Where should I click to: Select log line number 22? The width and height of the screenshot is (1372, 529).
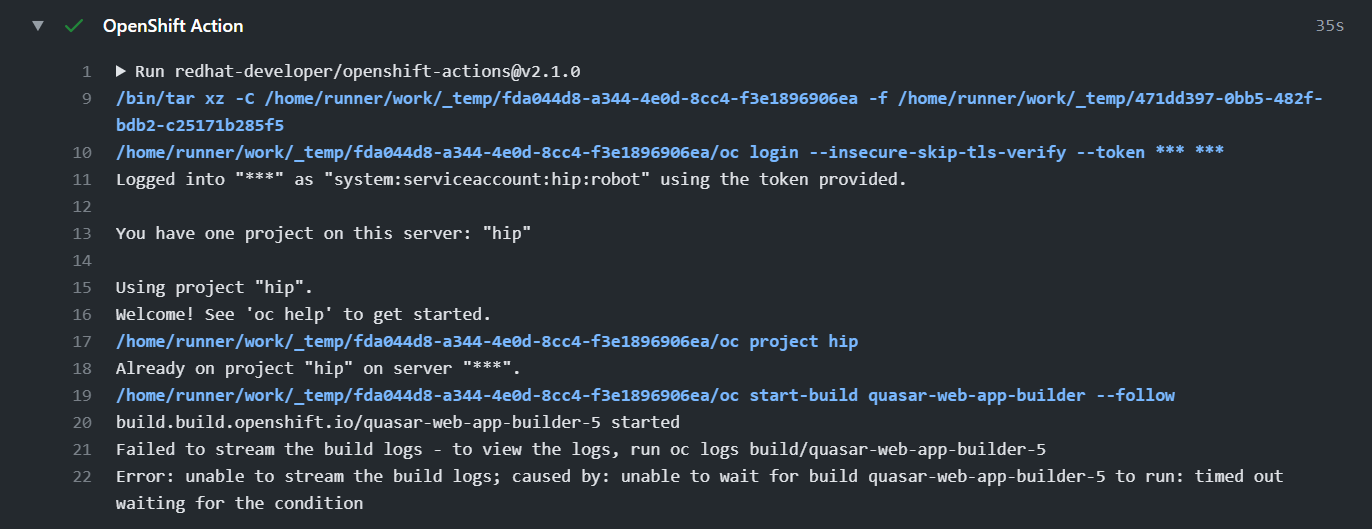point(82,477)
